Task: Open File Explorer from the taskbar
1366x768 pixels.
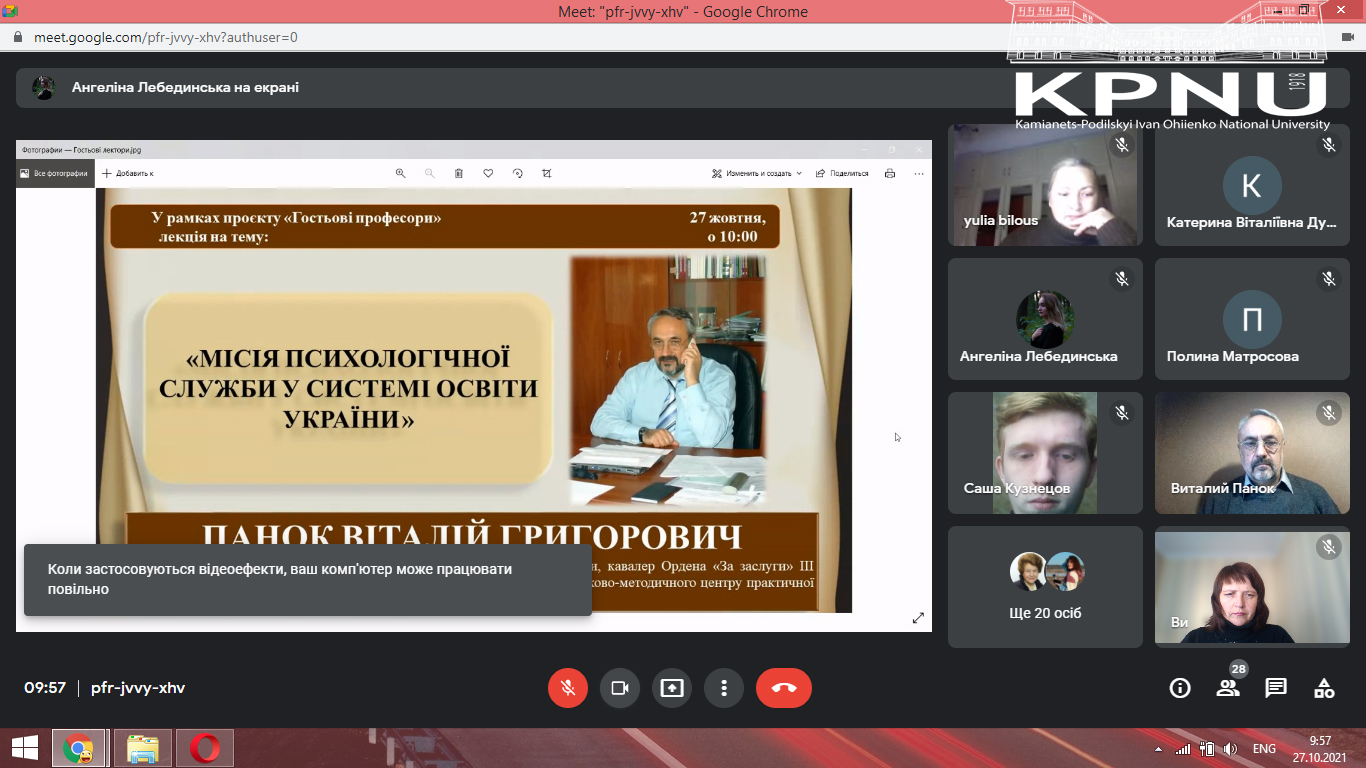Action: coord(143,748)
